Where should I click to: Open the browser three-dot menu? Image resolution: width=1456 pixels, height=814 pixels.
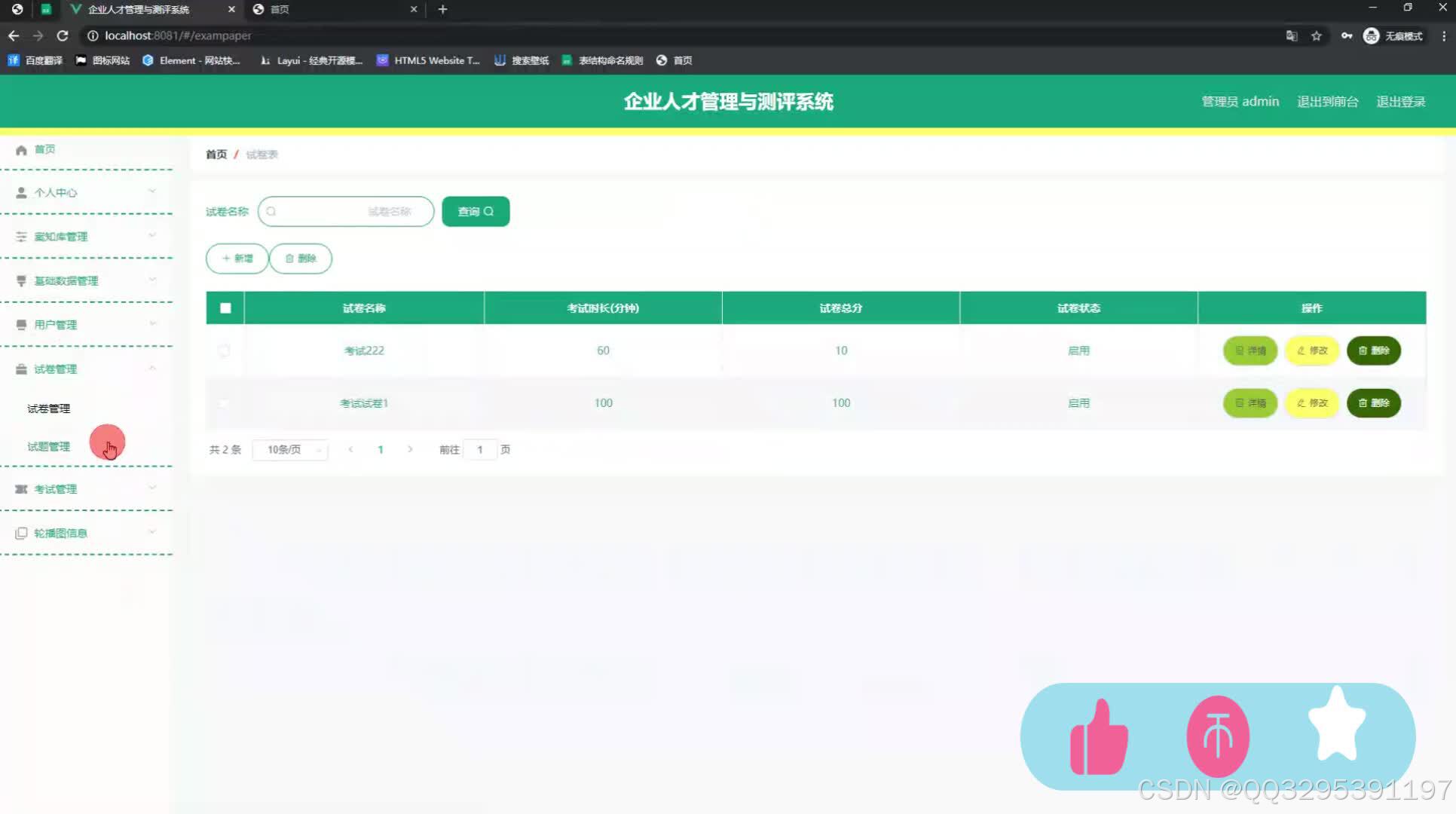click(1444, 36)
